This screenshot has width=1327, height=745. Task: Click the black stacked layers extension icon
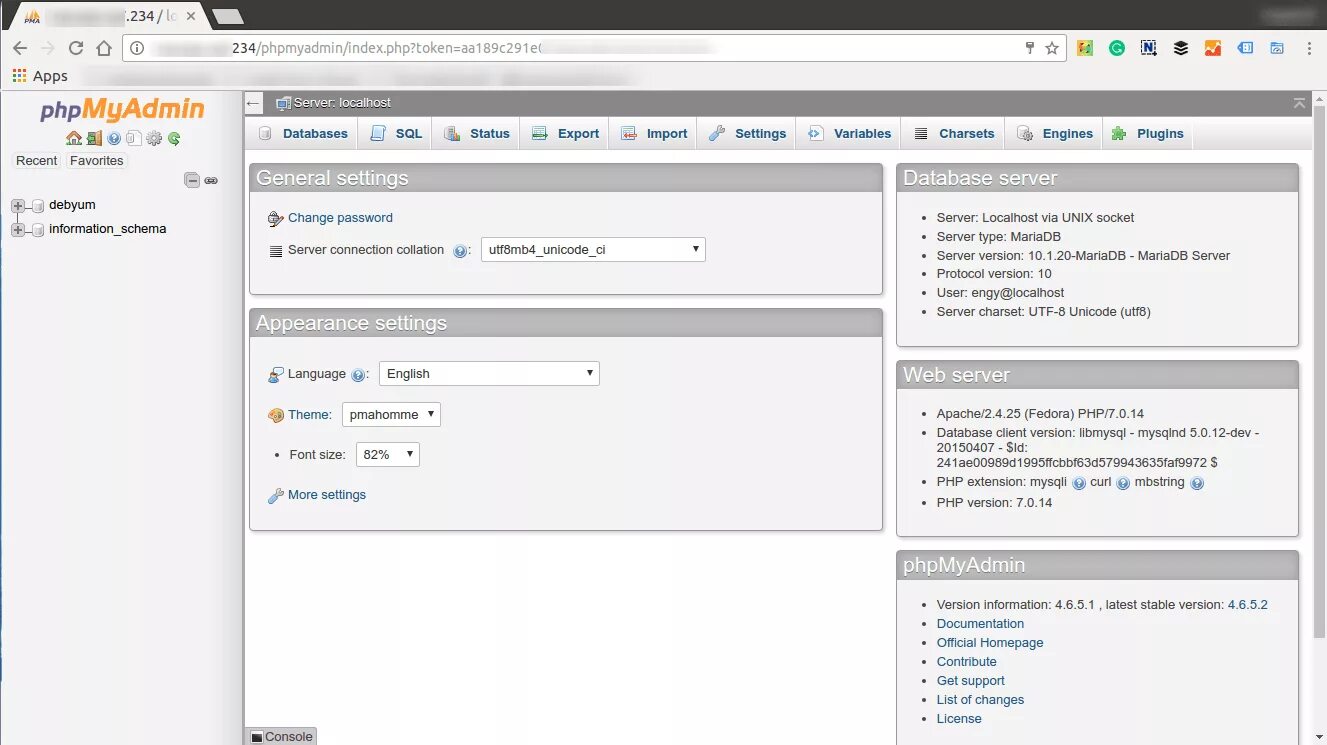[1181, 48]
